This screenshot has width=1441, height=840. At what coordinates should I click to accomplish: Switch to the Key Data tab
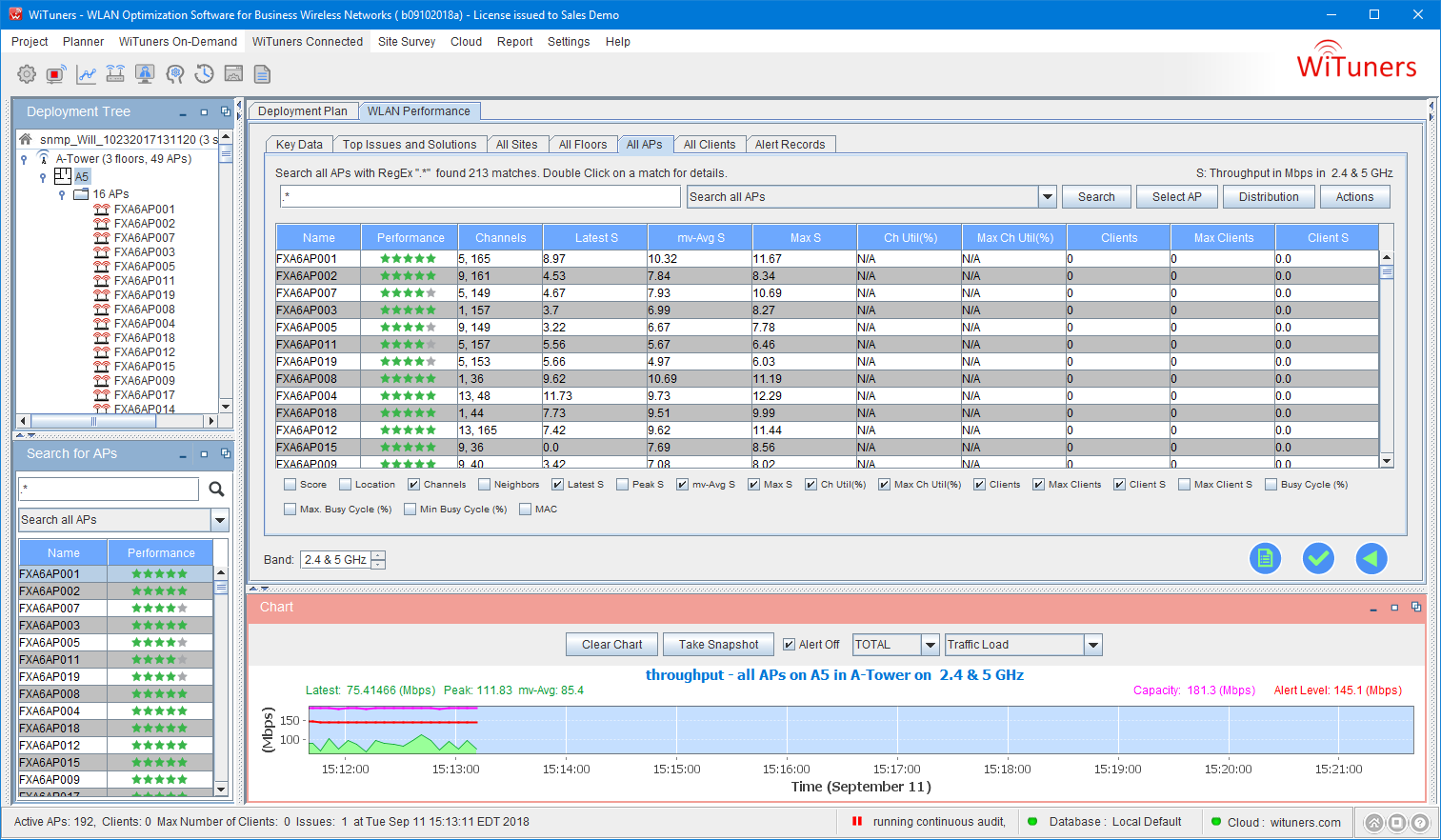[299, 145]
